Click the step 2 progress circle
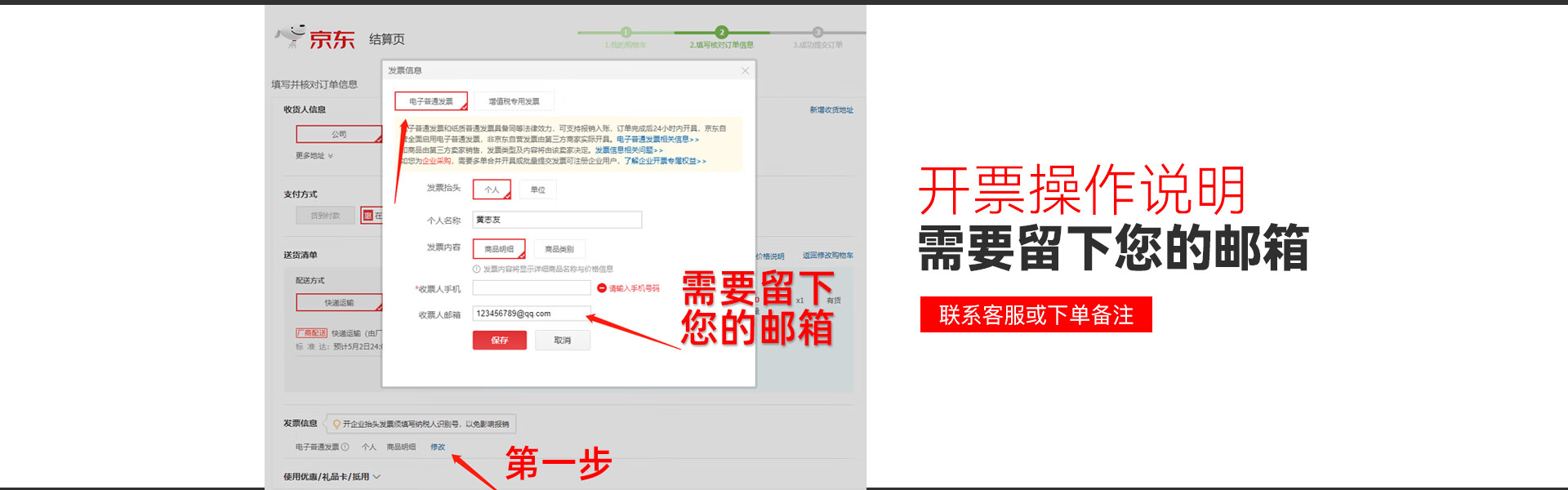The width and height of the screenshot is (1568, 490). pyautogui.click(x=721, y=33)
